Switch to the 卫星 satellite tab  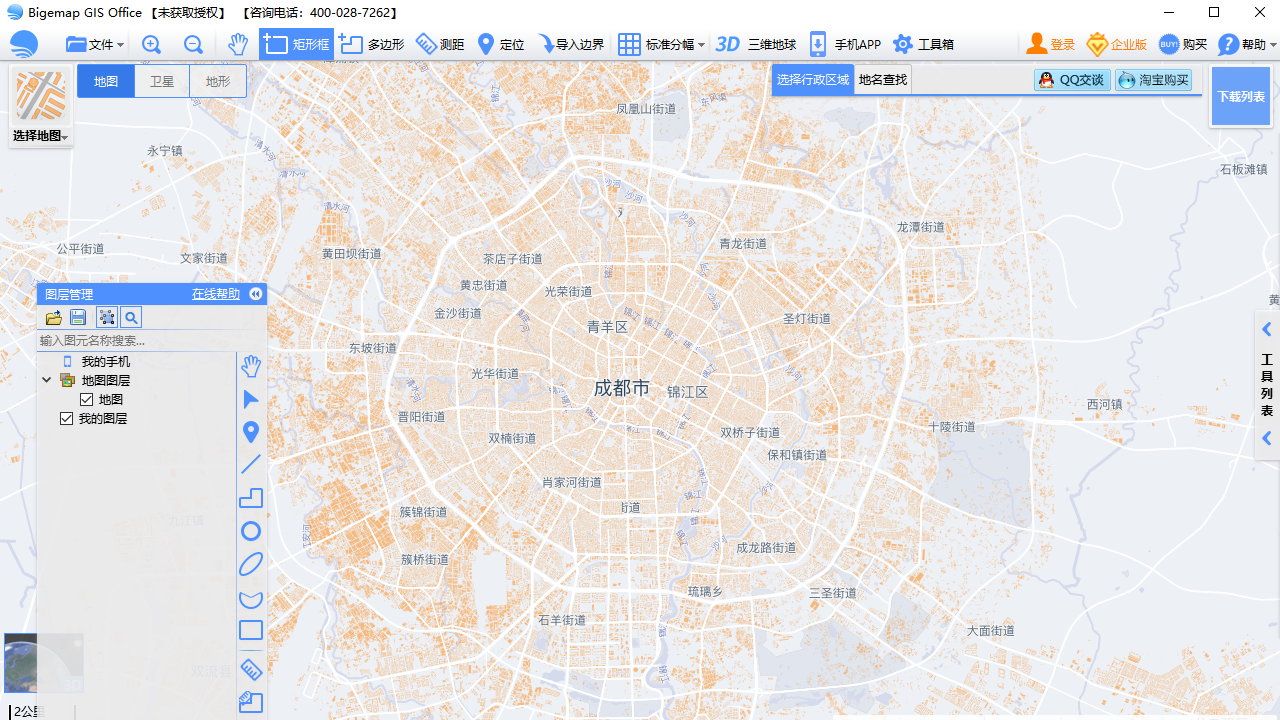(x=161, y=81)
